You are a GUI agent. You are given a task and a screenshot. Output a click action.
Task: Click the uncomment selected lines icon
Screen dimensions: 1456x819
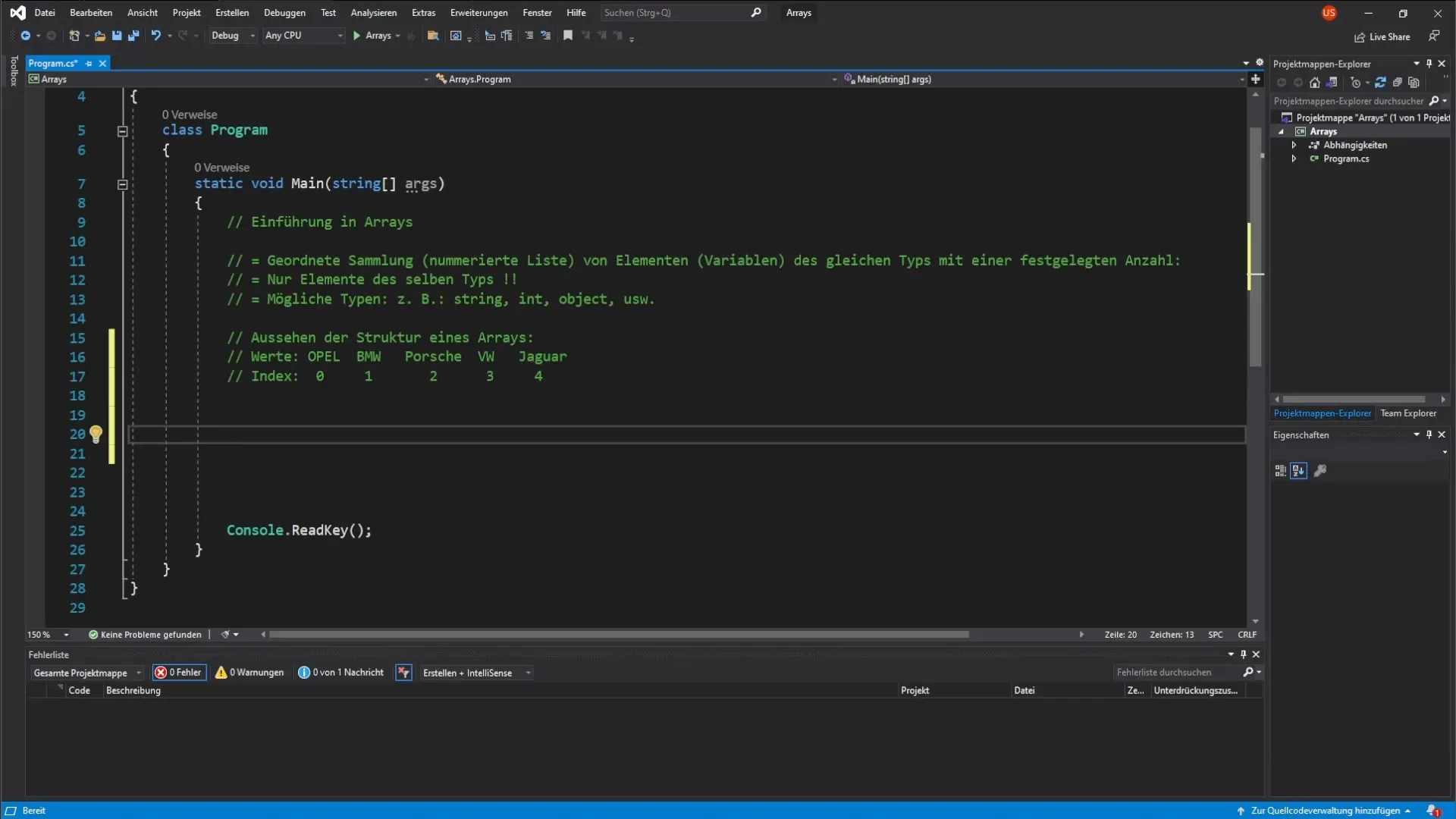coord(546,36)
